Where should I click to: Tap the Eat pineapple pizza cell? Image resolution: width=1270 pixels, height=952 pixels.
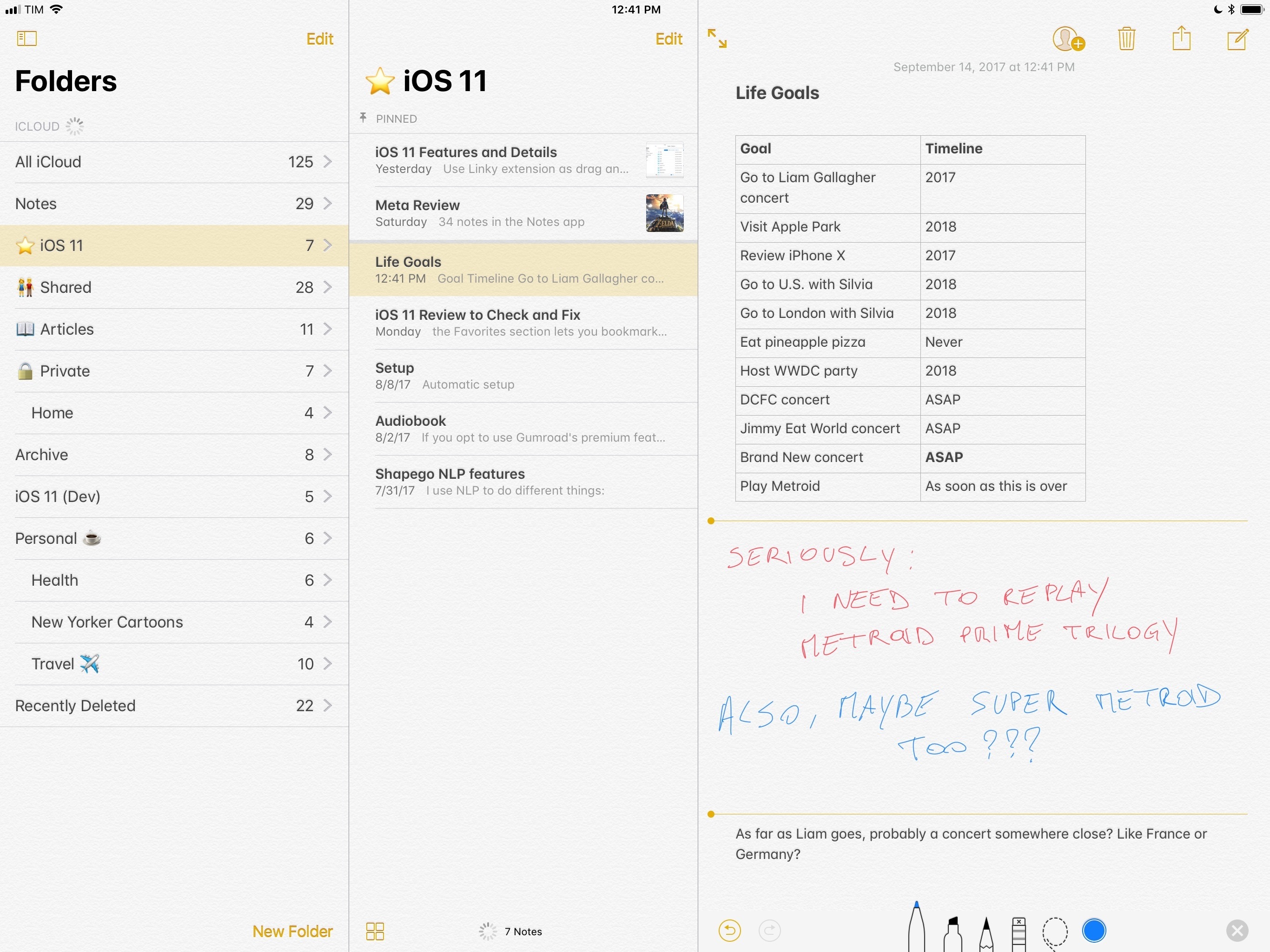828,343
